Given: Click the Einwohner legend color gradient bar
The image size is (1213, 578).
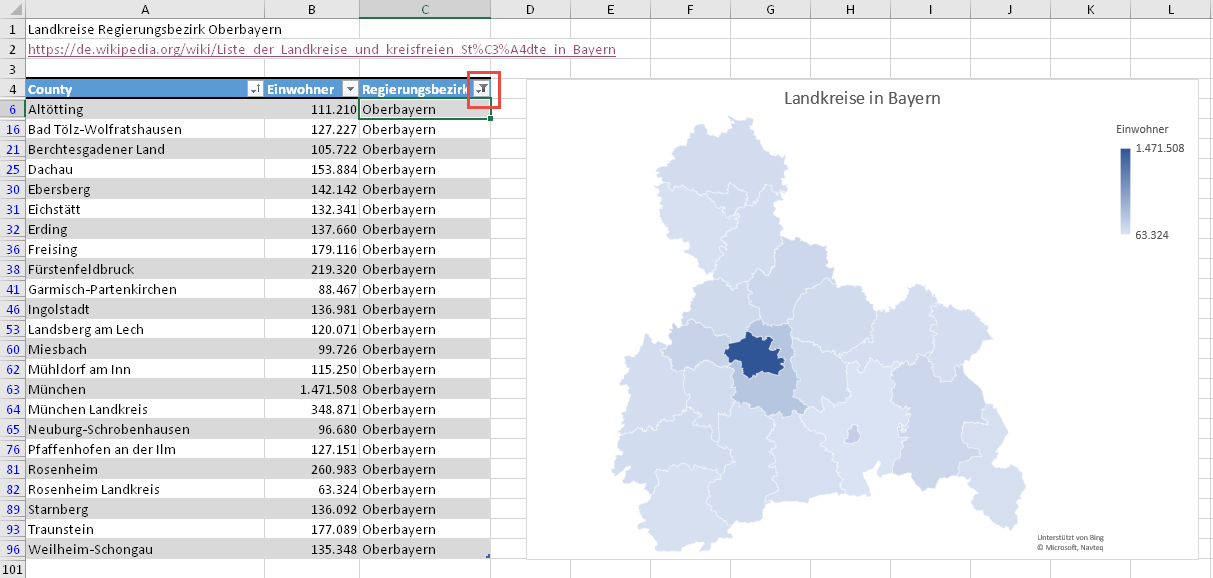Looking at the screenshot, I should click(1125, 191).
